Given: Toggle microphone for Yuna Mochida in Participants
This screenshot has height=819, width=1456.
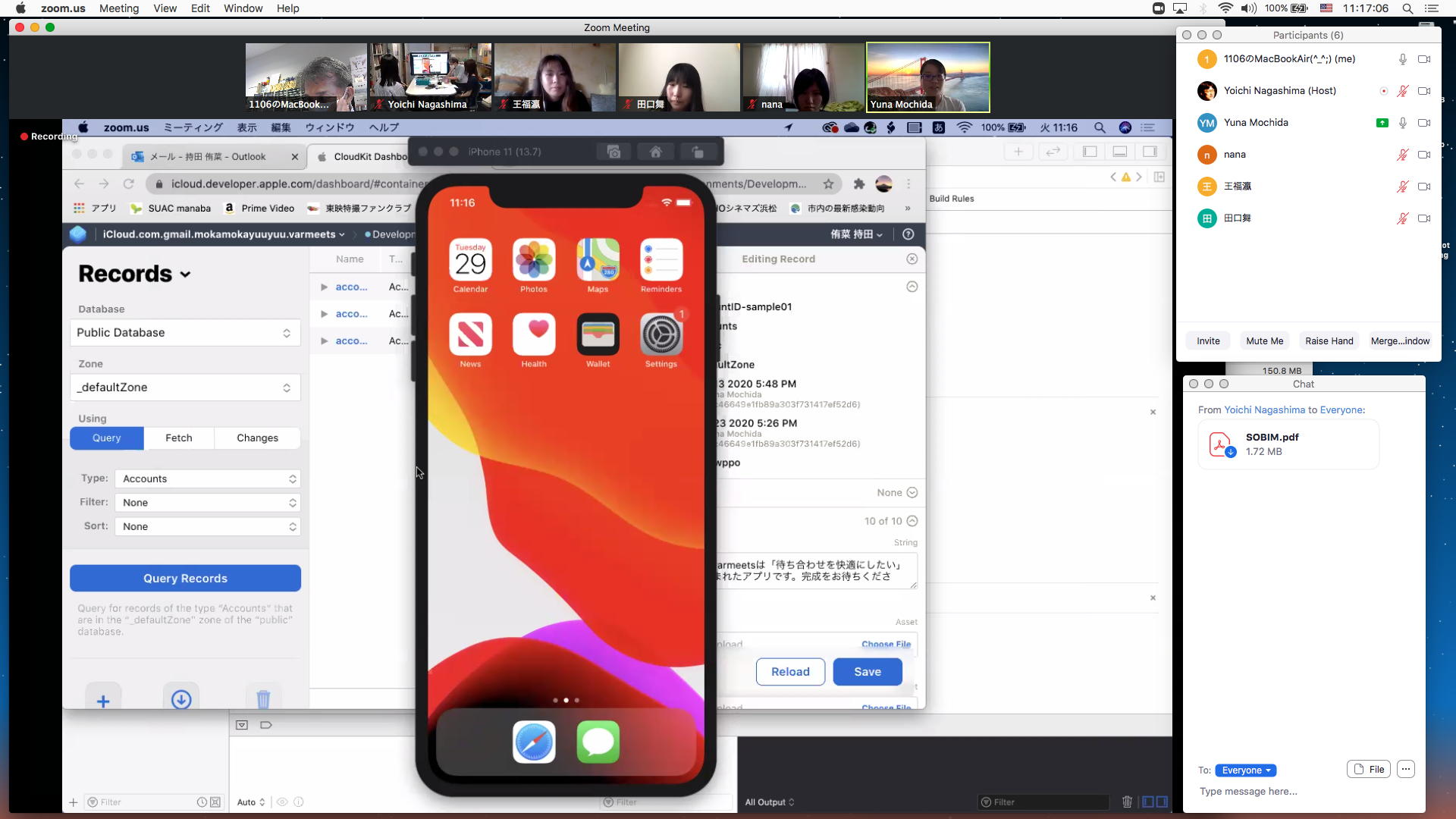Looking at the screenshot, I should [x=1403, y=123].
